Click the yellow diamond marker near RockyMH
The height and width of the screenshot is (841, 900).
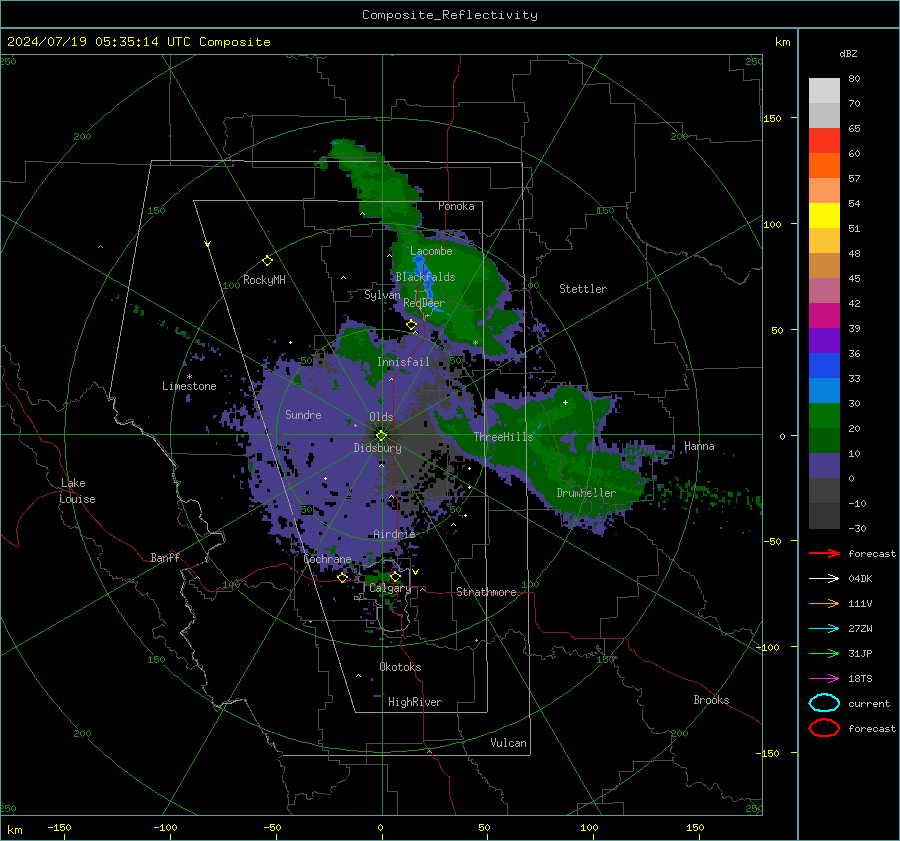coord(267,261)
